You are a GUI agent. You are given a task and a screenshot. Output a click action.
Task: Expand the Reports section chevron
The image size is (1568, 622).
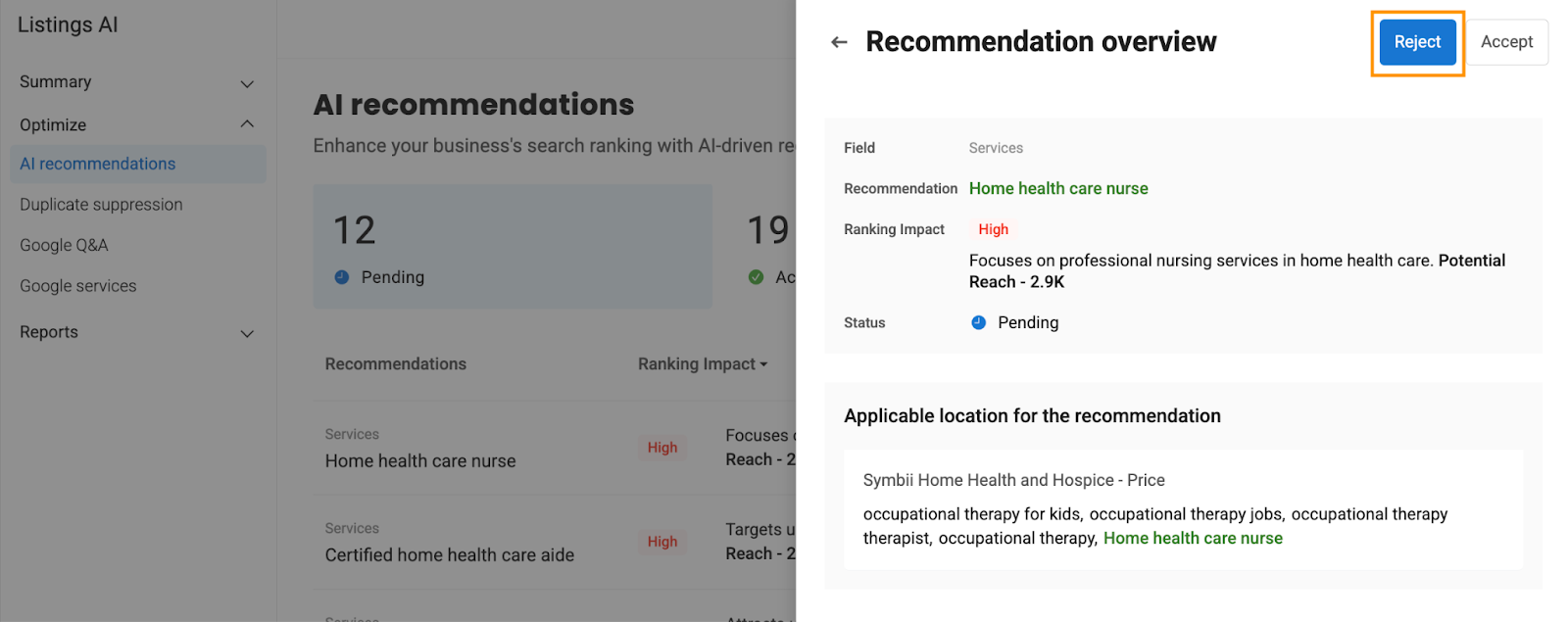pyautogui.click(x=247, y=333)
